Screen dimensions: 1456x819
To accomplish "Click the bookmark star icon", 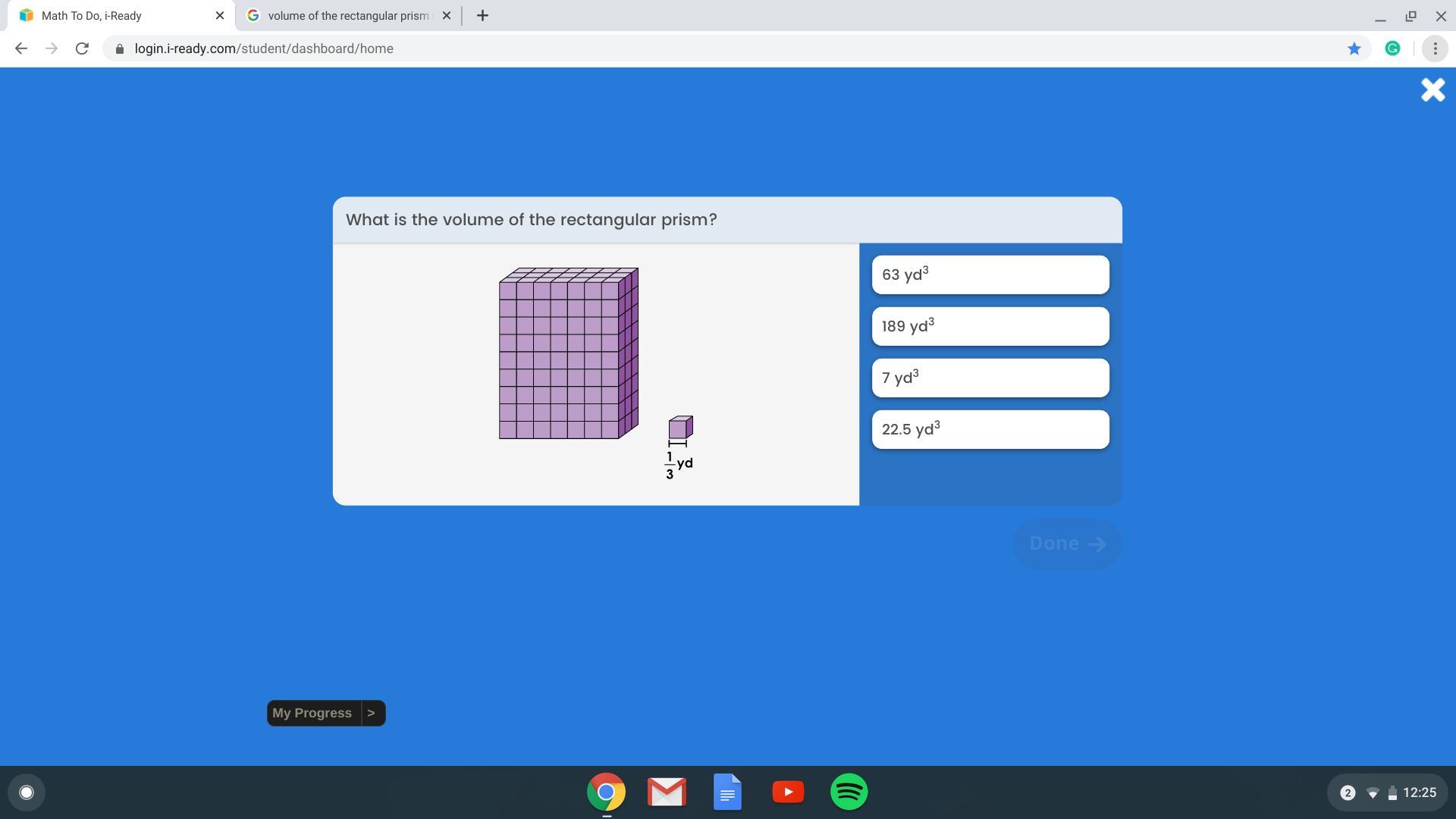I will pos(1354,49).
